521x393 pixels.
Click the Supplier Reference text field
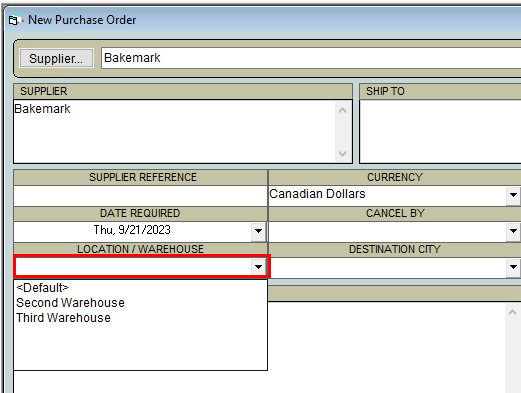(x=140, y=195)
